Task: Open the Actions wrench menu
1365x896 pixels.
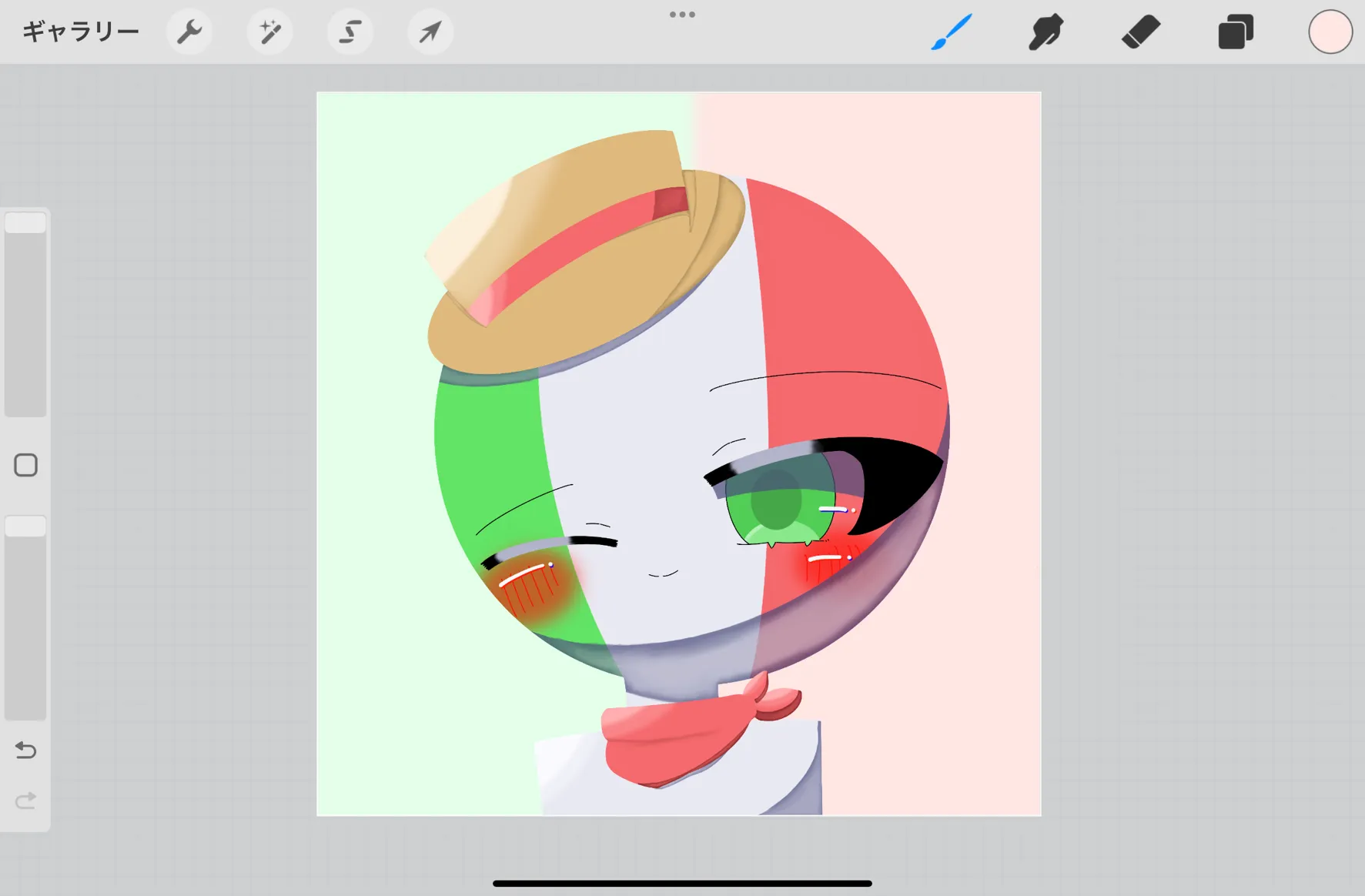Action: click(x=189, y=32)
